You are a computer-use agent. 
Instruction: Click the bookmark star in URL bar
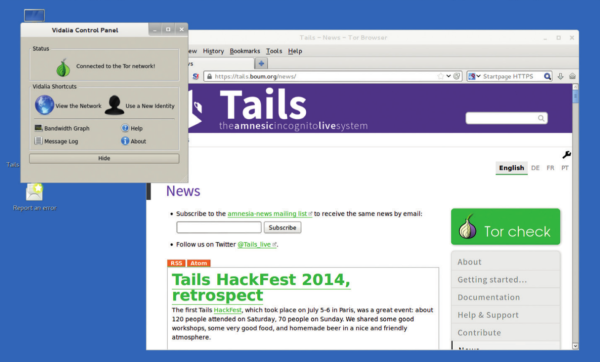440,76
